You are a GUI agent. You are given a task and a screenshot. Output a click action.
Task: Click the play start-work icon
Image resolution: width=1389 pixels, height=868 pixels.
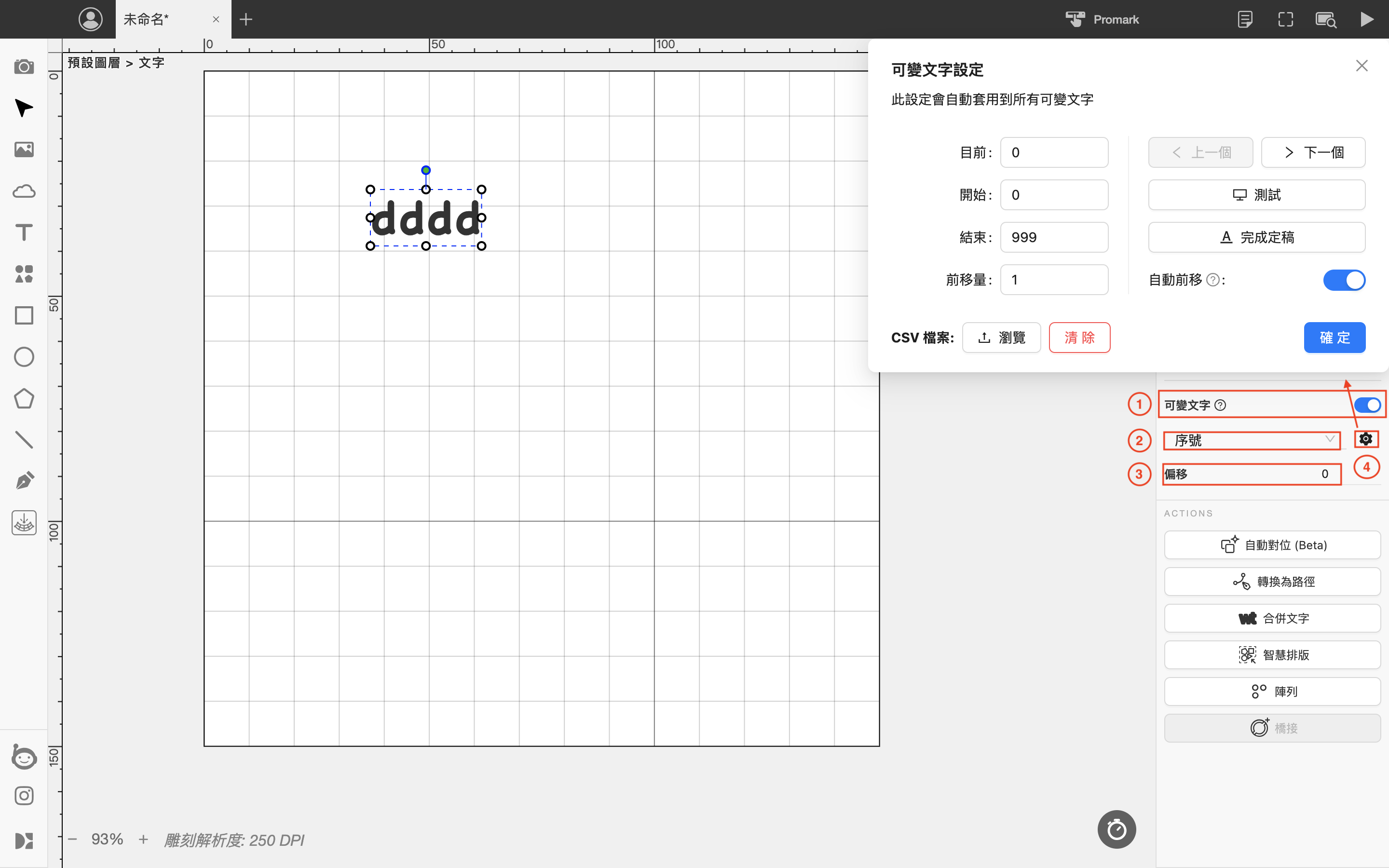(x=1367, y=19)
